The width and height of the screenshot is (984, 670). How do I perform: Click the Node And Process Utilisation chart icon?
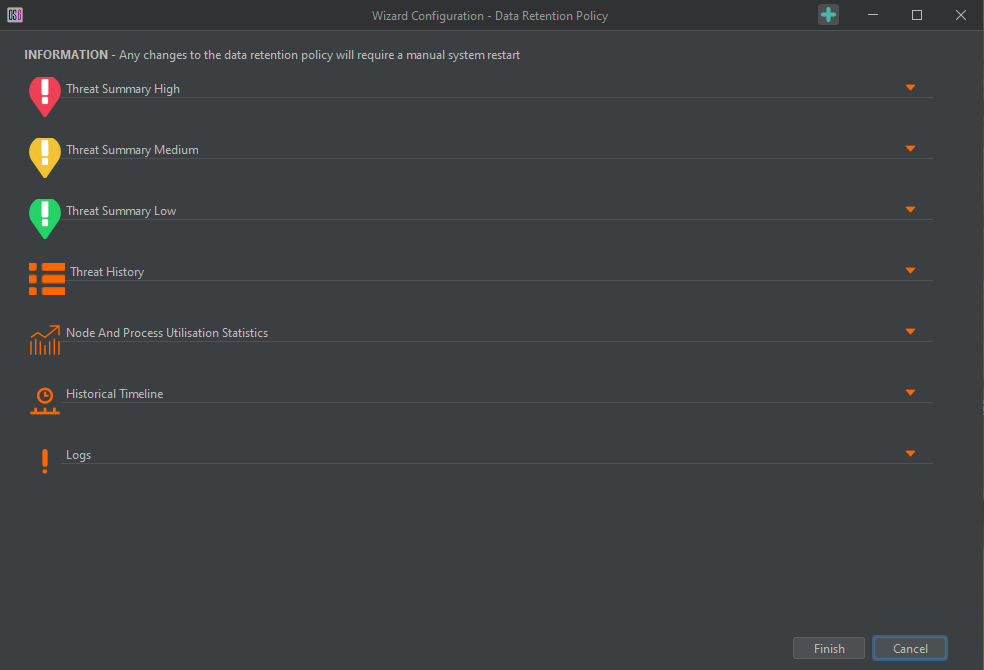[x=44, y=339]
